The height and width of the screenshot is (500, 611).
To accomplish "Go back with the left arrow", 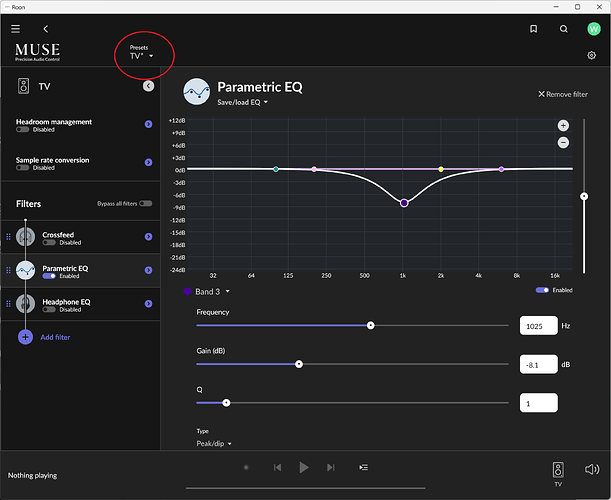I will tap(46, 29).
